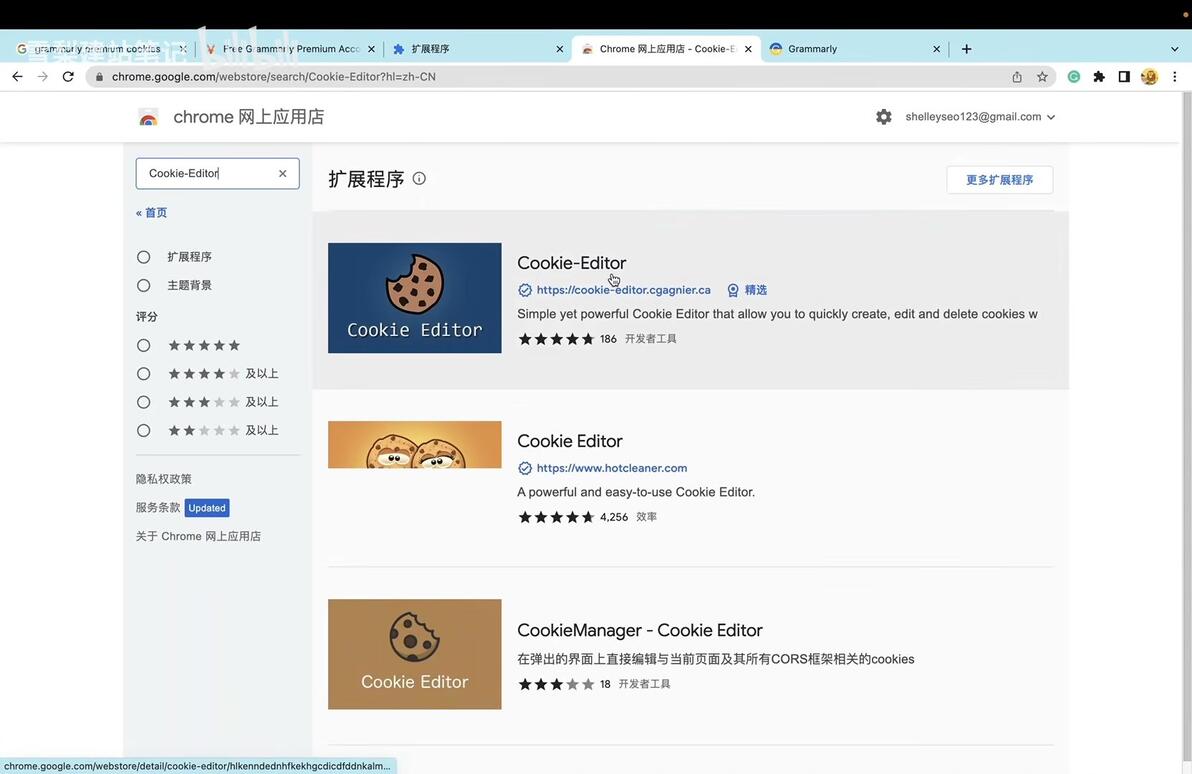Screen dimensions: 1192x774
Task: Select four stars 及以上 rating filter
Action: (x=144, y=373)
